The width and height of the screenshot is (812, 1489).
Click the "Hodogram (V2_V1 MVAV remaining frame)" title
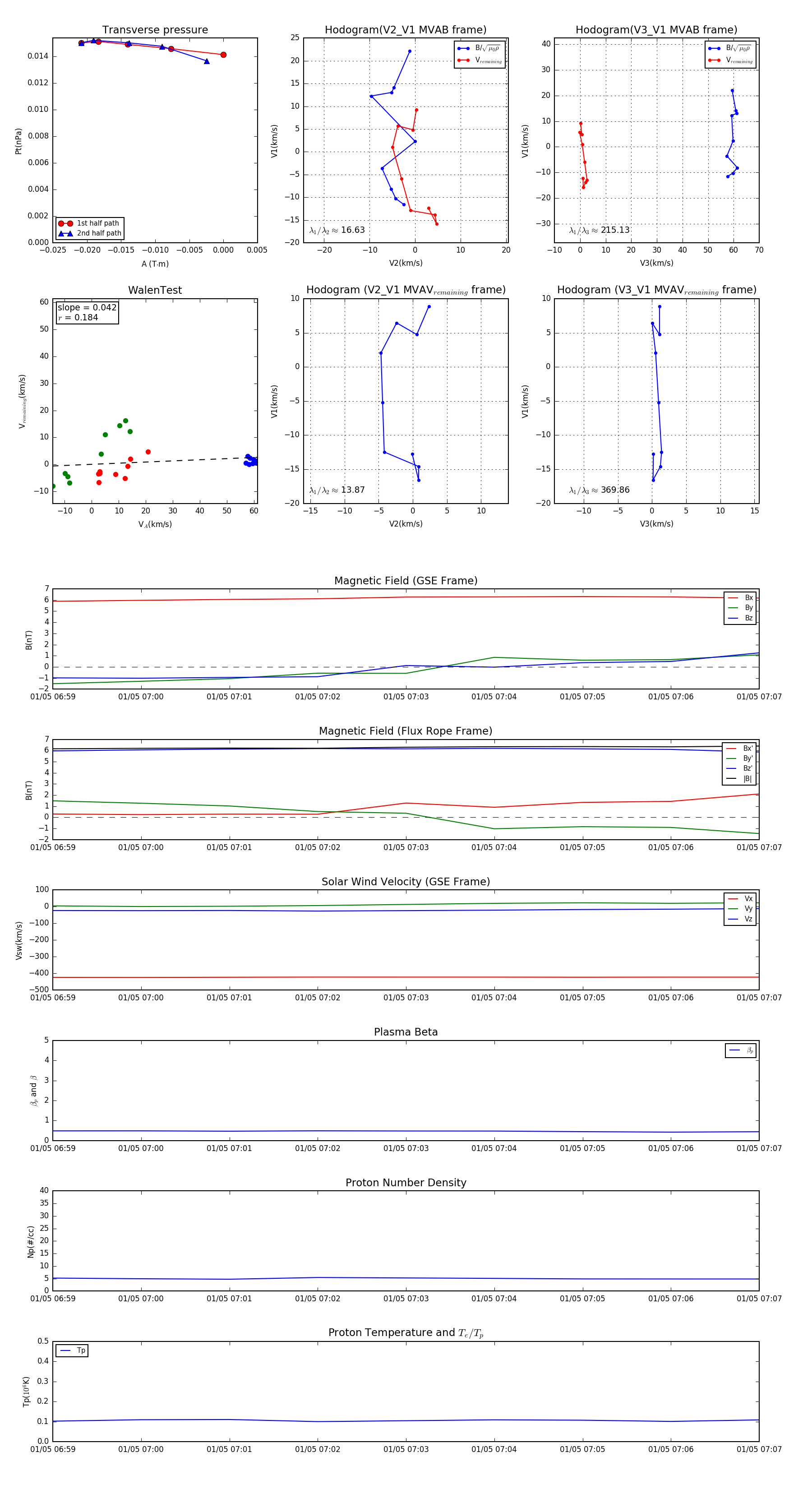[x=406, y=290]
